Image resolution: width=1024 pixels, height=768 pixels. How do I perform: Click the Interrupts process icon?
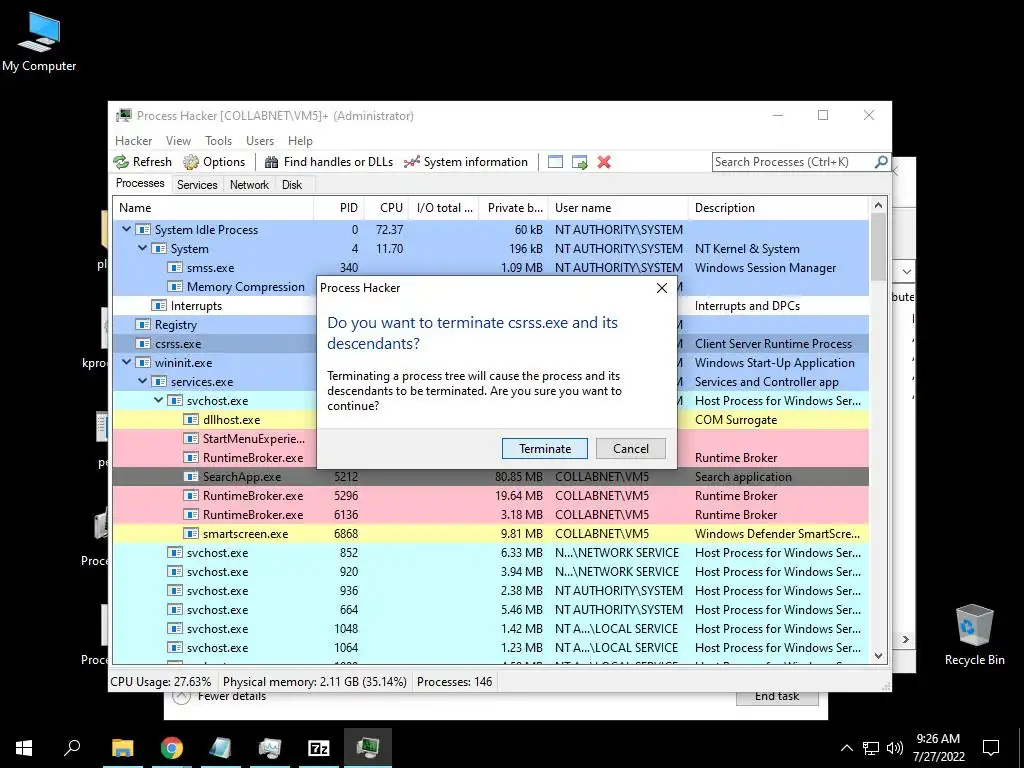(159, 306)
